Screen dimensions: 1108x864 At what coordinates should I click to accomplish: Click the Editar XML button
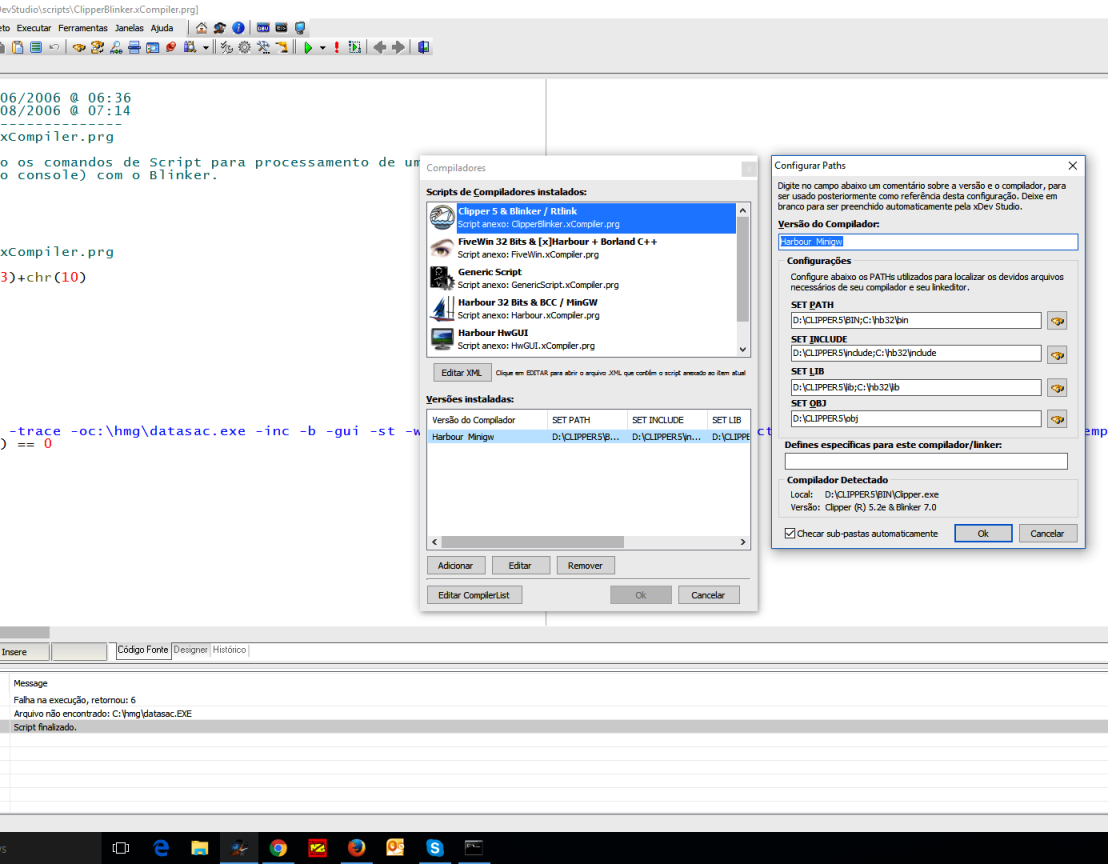tap(461, 373)
